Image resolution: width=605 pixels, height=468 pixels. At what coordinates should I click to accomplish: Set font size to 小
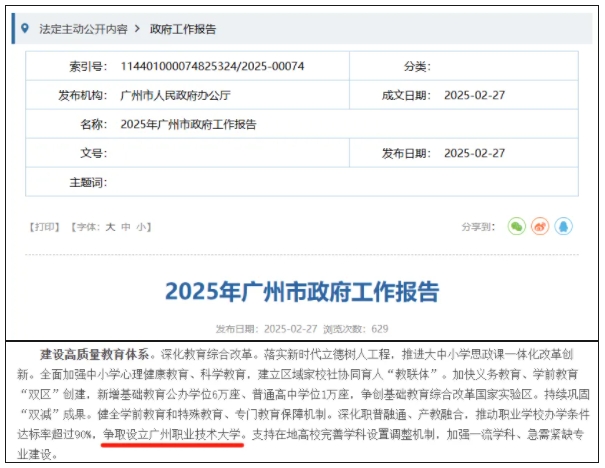pyautogui.click(x=141, y=227)
